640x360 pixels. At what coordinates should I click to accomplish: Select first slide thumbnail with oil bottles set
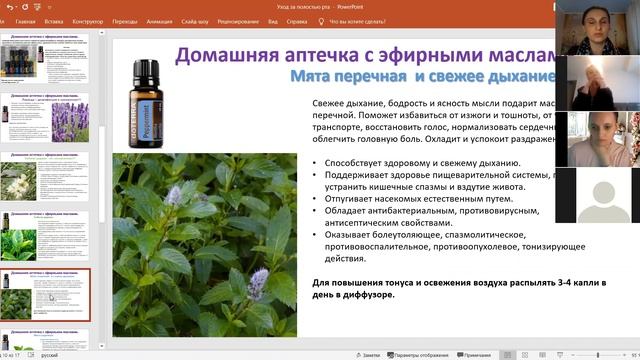pos(44,59)
